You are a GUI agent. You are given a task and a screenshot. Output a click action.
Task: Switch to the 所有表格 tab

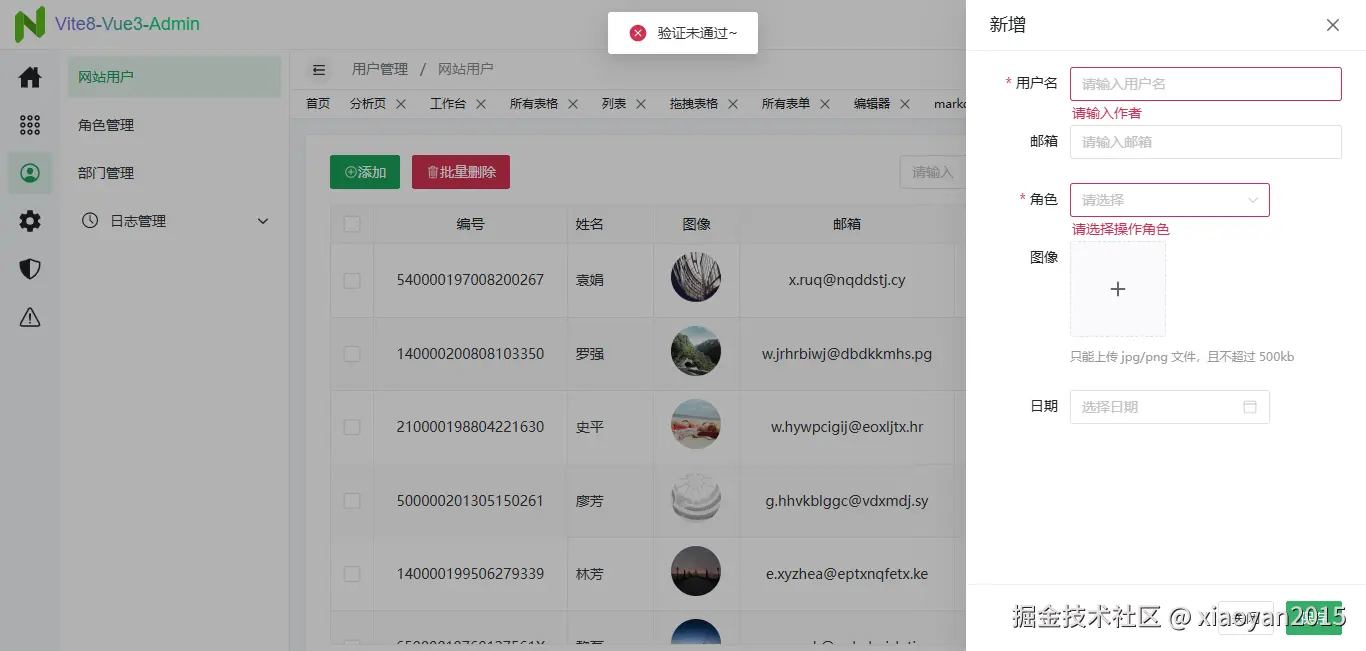pos(533,104)
